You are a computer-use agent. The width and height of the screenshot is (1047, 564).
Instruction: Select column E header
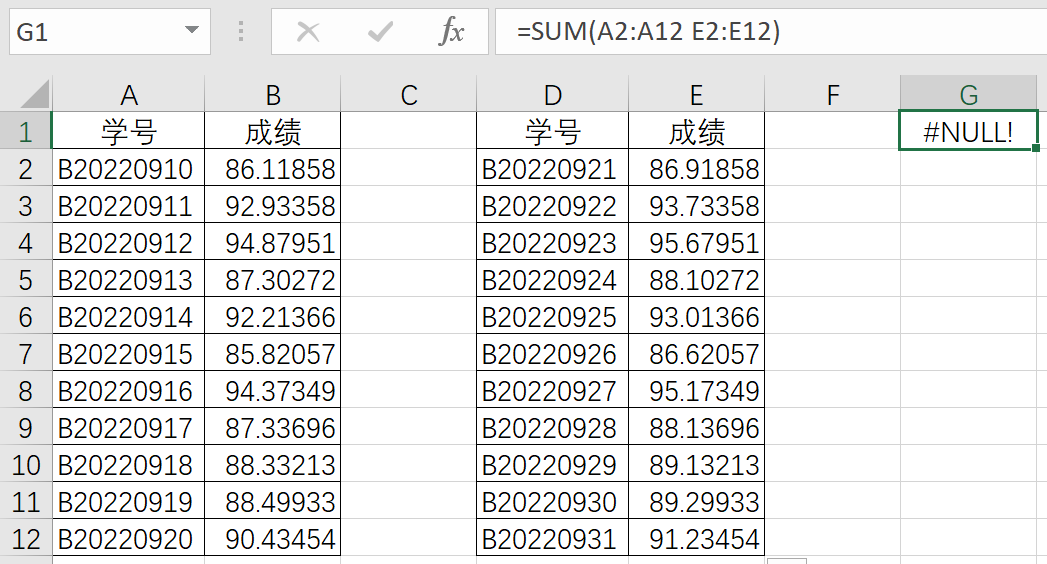tap(696, 94)
